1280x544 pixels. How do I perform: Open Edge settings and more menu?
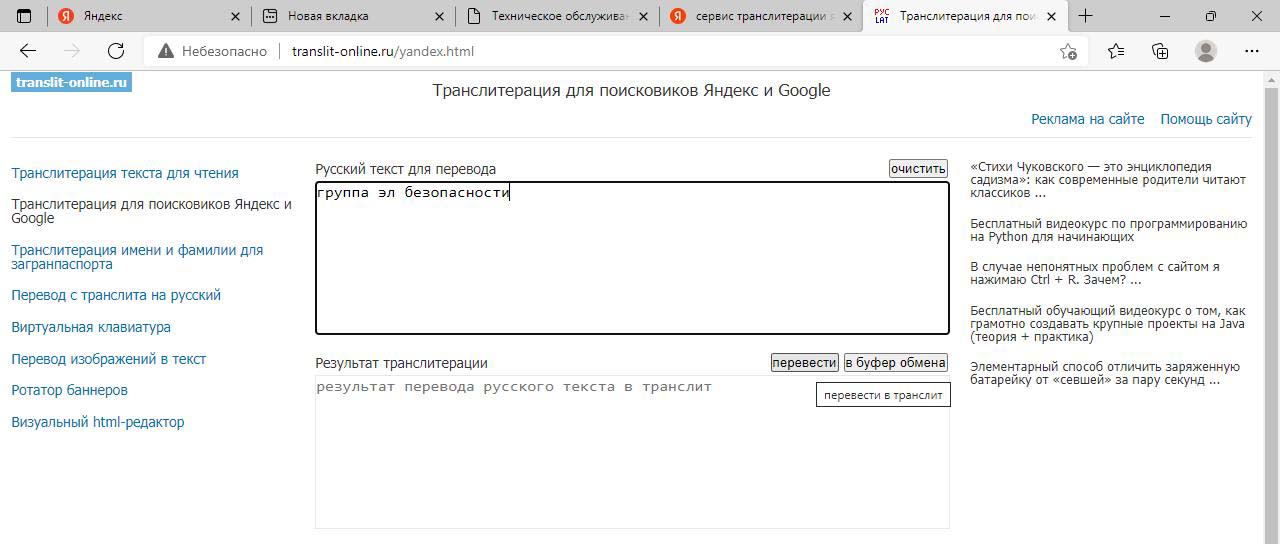(1252, 51)
